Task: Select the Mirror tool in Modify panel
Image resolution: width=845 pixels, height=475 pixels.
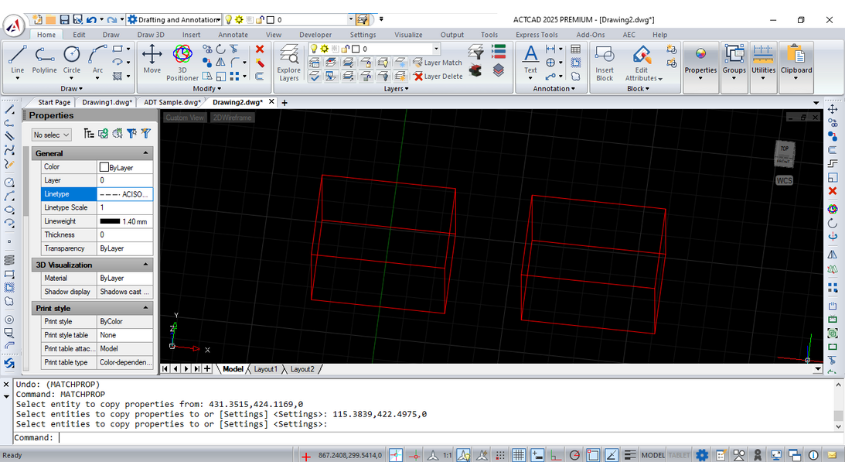Action: (x=221, y=63)
